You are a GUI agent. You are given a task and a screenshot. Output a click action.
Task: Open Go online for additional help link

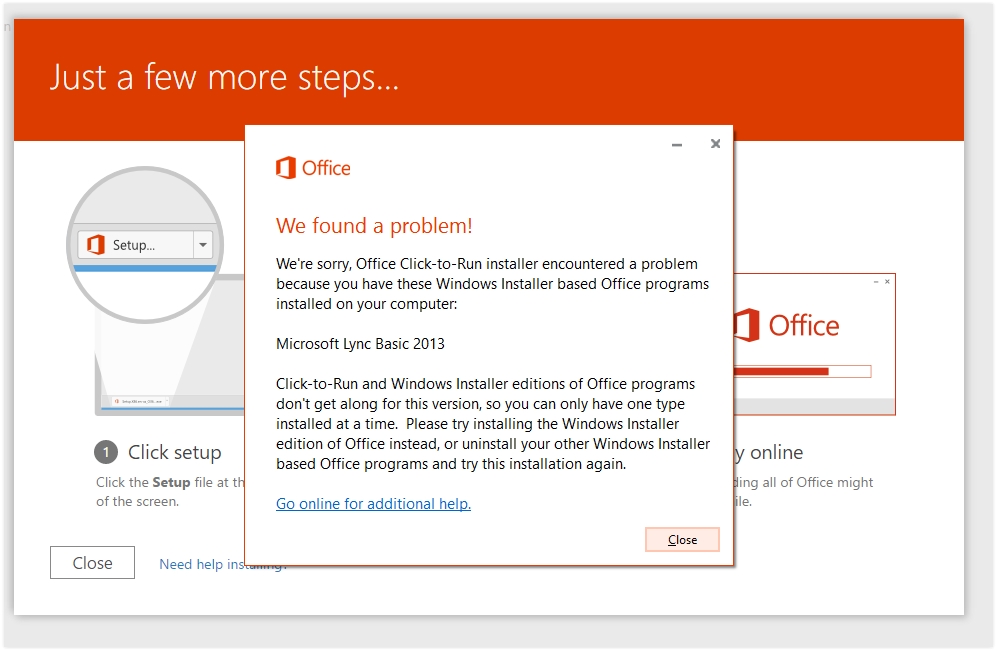tap(374, 504)
